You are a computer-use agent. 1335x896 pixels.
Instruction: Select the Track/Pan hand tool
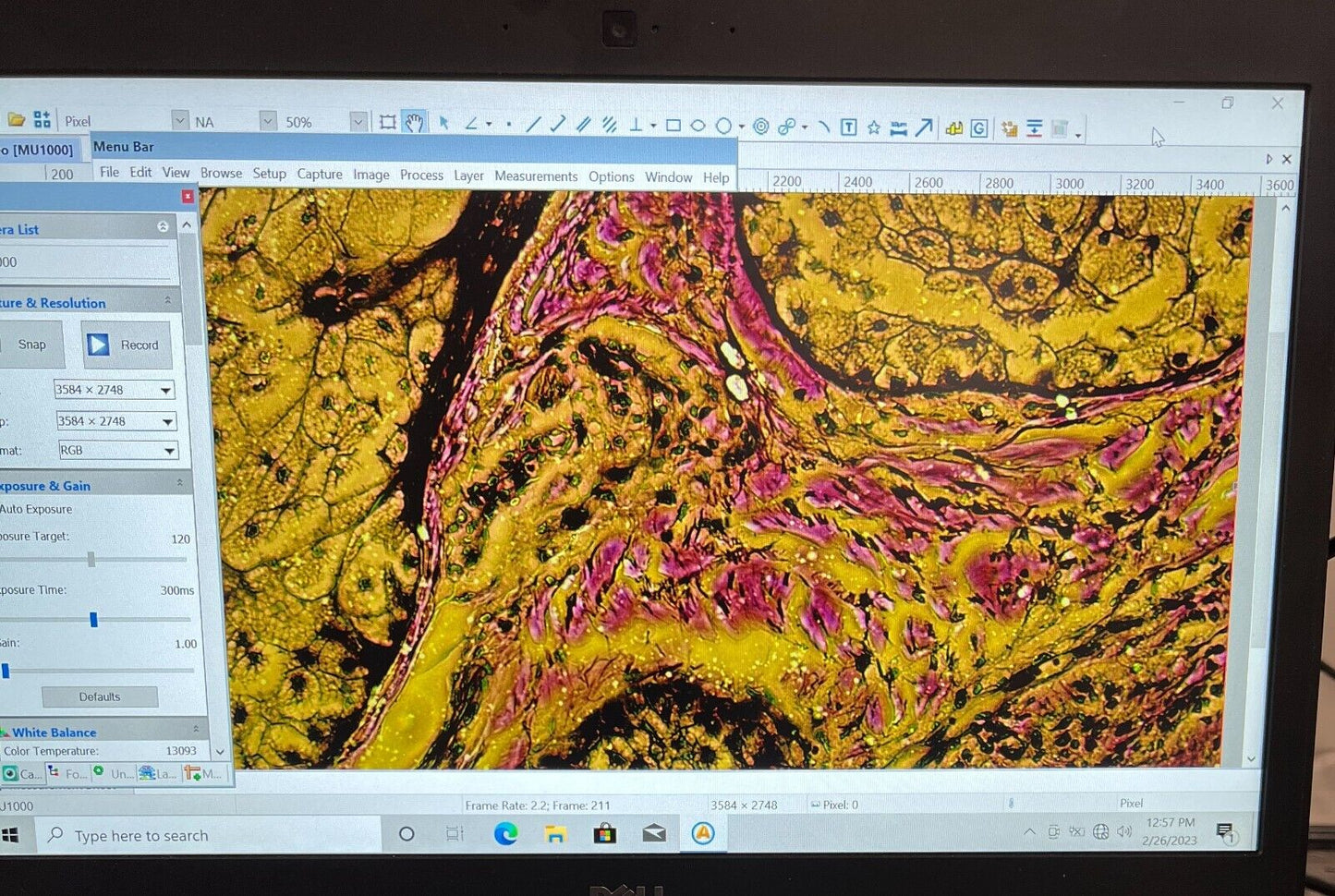414,122
